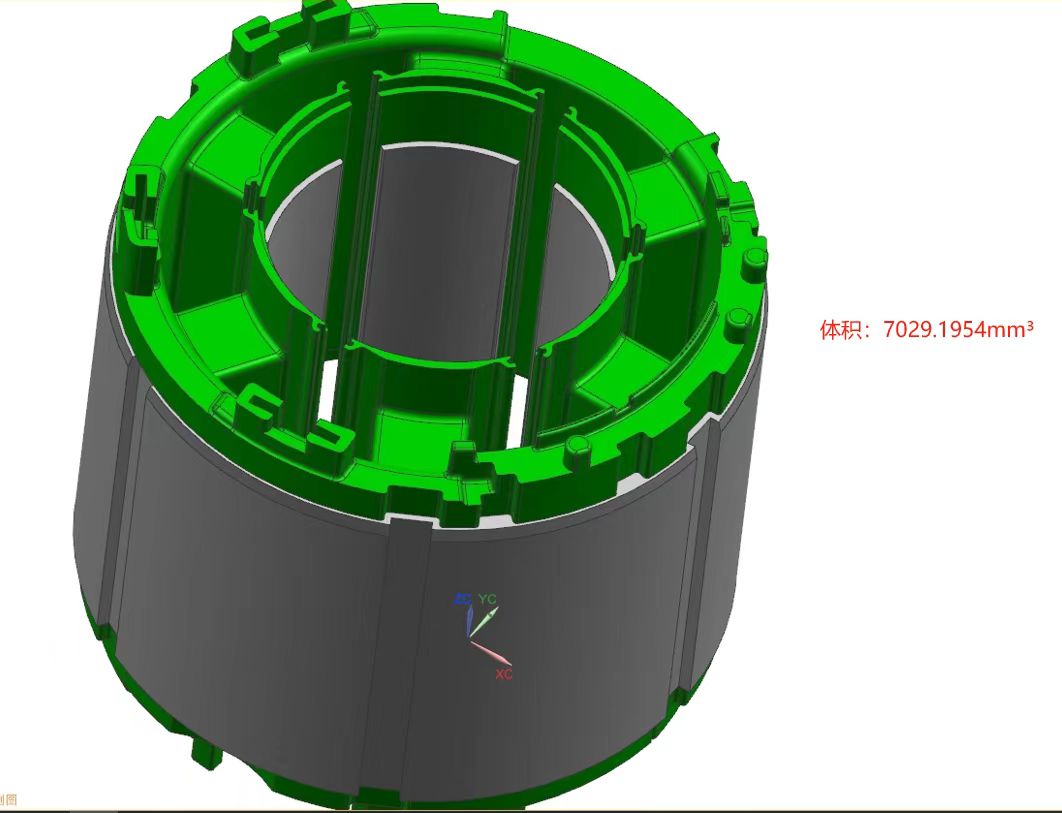1062x813 pixels.
Task: Select the topmost round peg on right rim
Action: coord(755,259)
